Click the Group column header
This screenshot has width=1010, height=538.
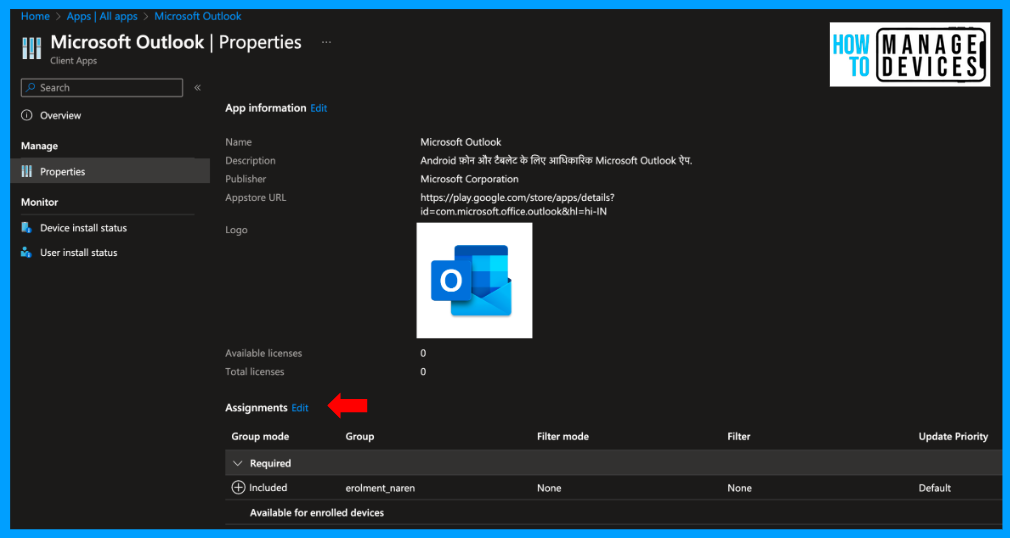(x=359, y=436)
